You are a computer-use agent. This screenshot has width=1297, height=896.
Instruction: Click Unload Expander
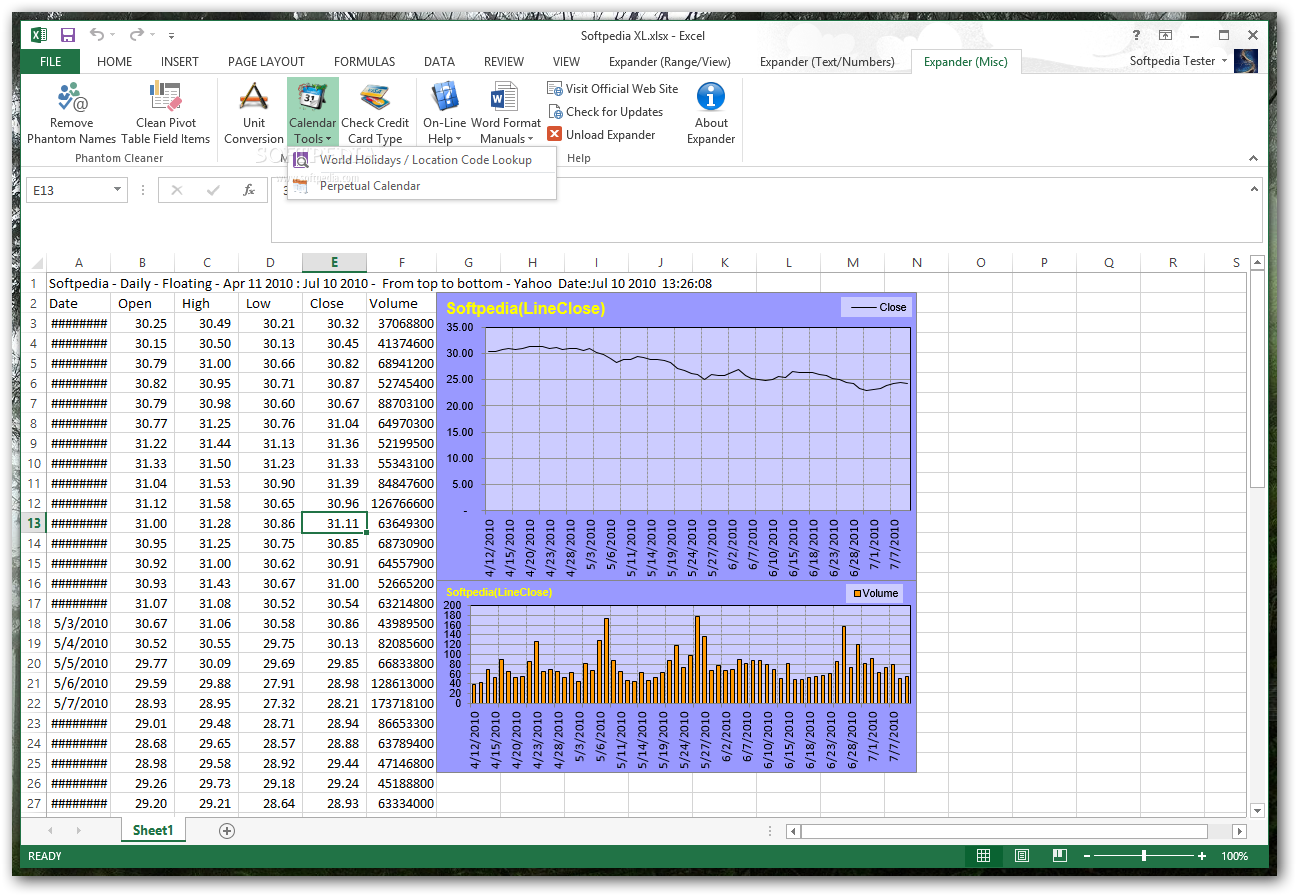click(601, 135)
